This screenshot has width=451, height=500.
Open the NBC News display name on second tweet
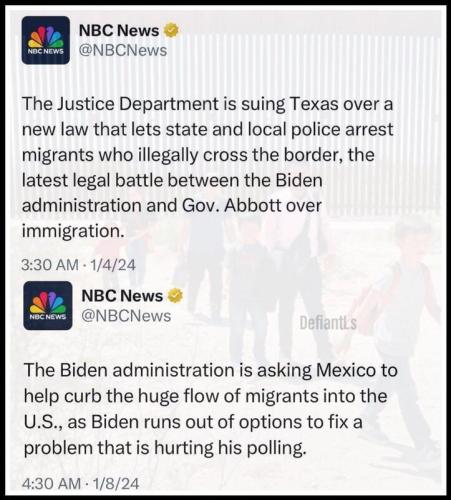pyautogui.click(x=122, y=296)
